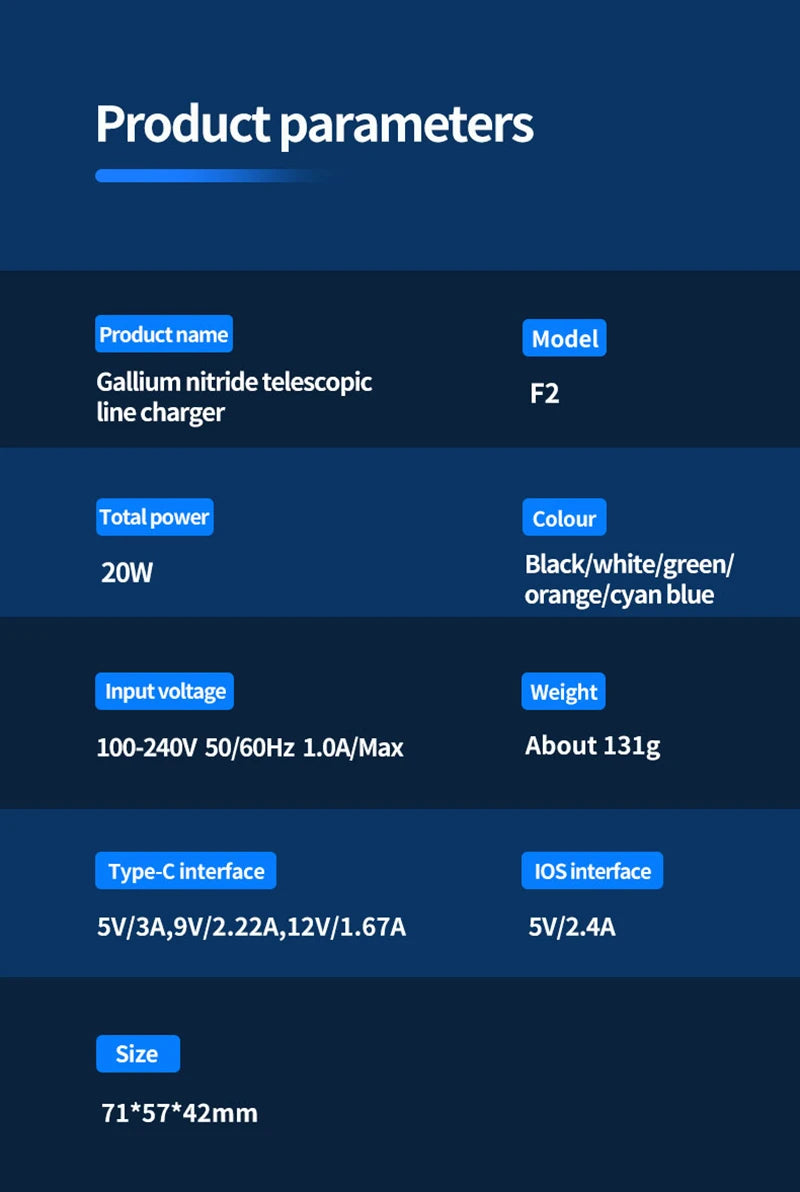Select the Model badge
Viewport: 800px width, 1192px height.
(564, 339)
